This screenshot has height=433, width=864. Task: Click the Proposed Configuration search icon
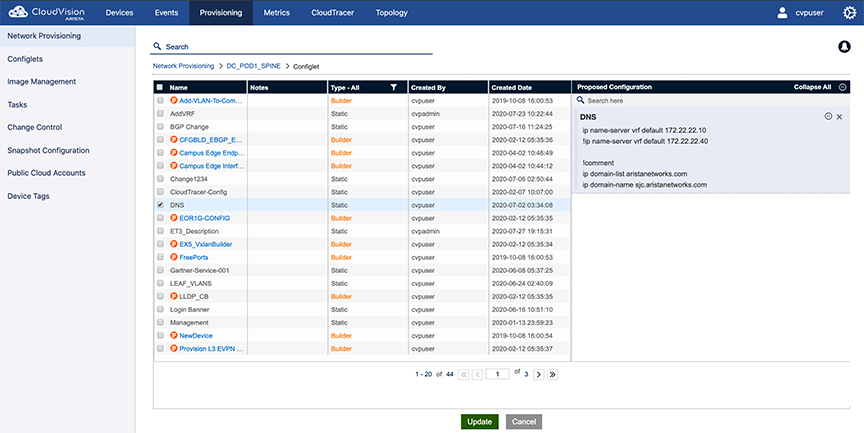[x=580, y=100]
